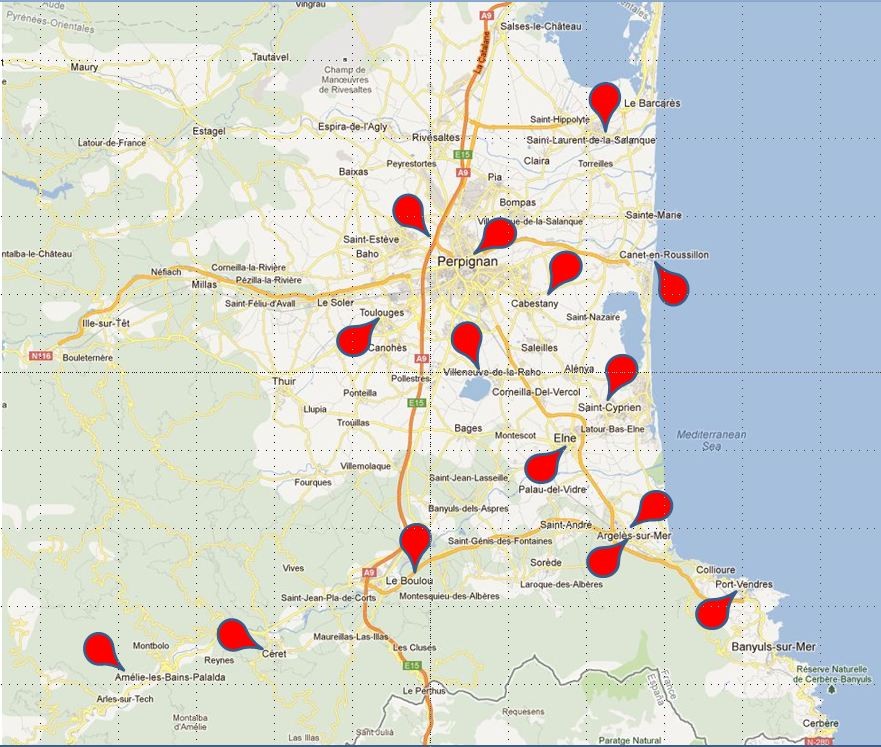Click the red marker near Le Barcarès
Screen dimensions: 881x747
[604, 102]
